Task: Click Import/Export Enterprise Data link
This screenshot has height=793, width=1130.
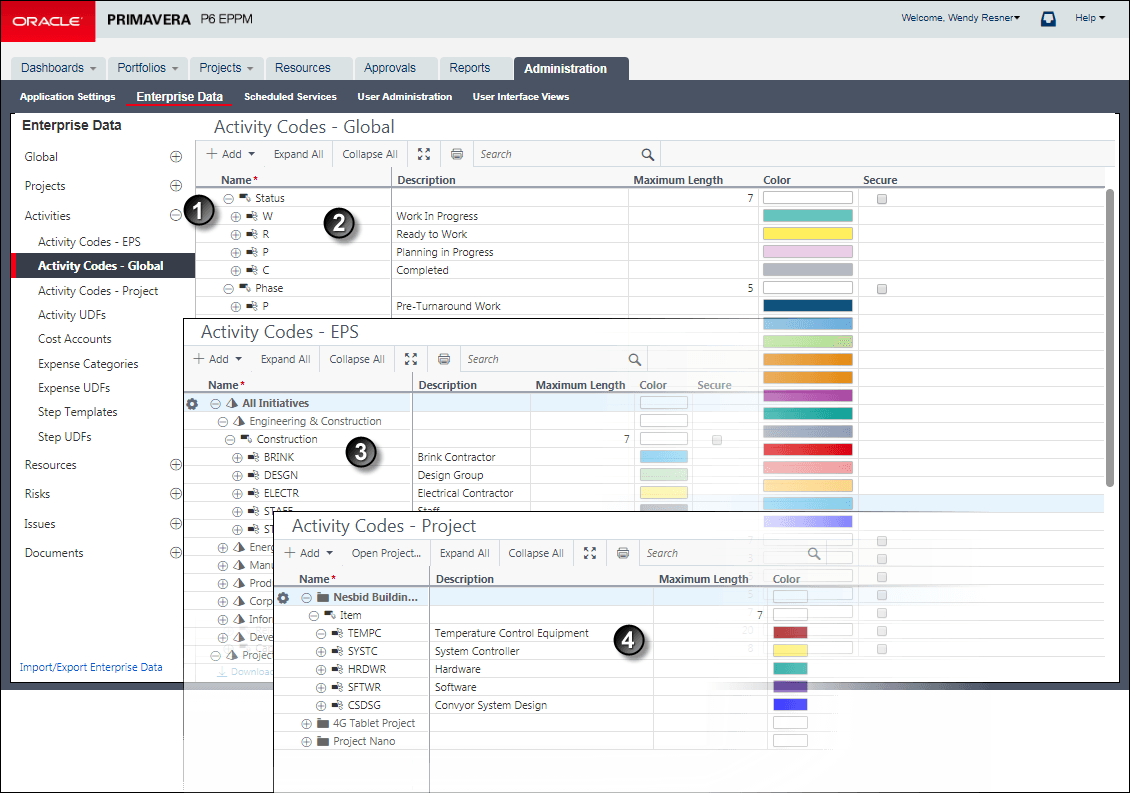Action: click(91, 668)
